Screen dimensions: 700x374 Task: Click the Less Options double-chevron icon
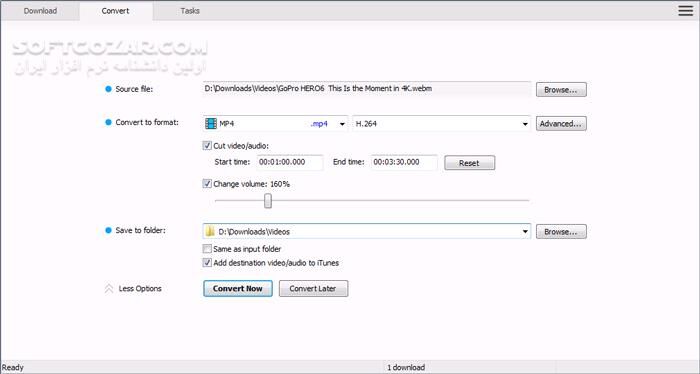(109, 289)
